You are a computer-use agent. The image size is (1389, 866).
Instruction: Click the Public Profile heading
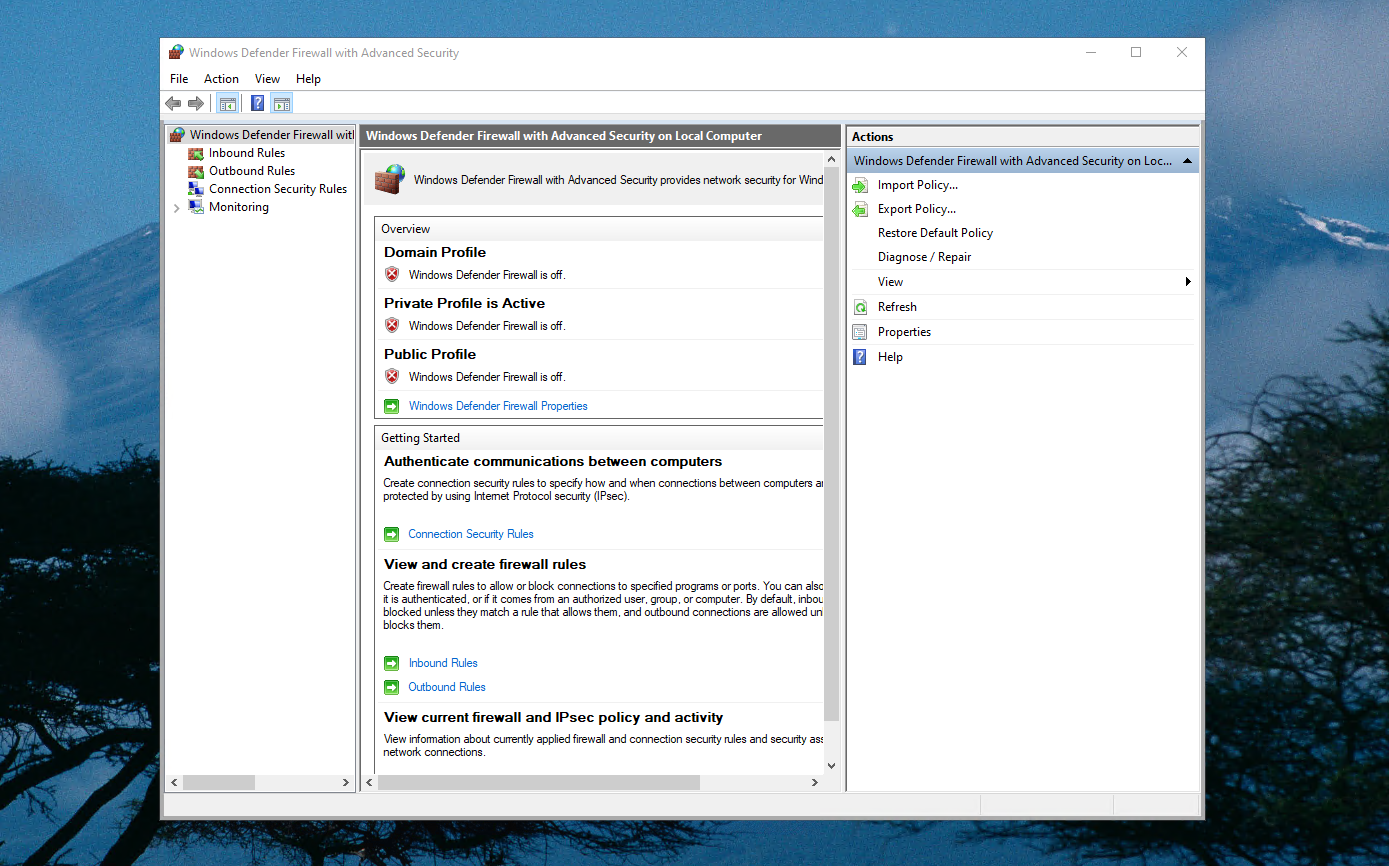coord(430,354)
